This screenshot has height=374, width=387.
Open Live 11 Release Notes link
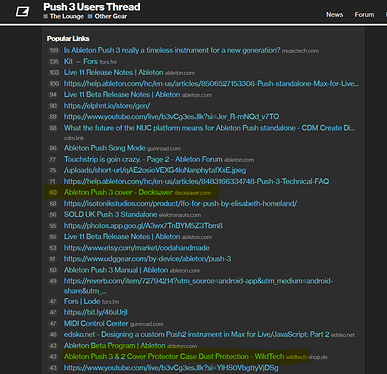pyautogui.click(x=114, y=72)
